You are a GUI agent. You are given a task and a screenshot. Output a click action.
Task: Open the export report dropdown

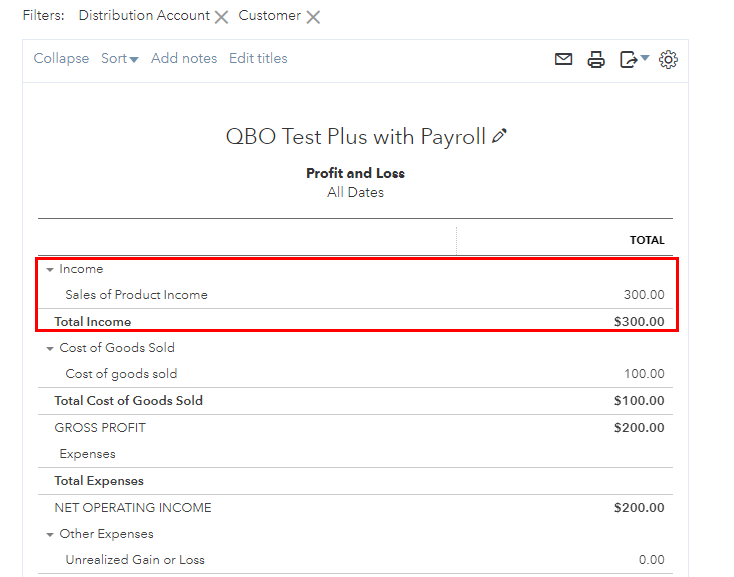coord(634,60)
